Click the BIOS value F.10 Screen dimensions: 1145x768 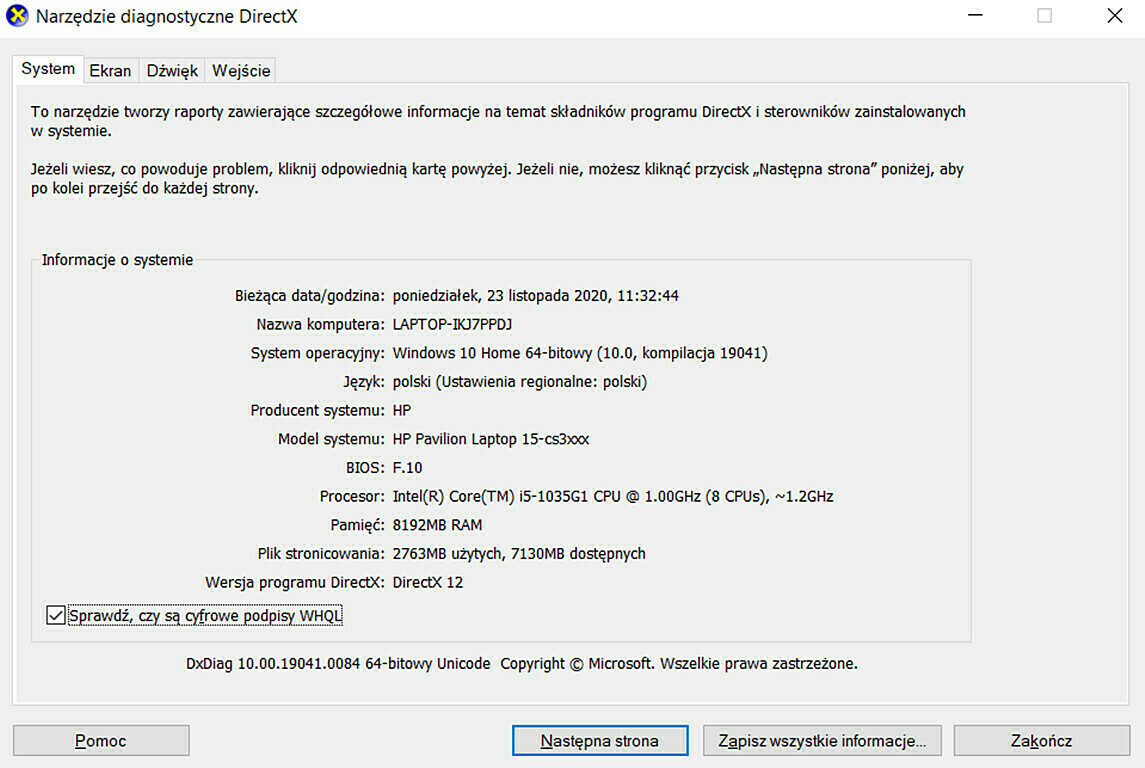pos(407,467)
